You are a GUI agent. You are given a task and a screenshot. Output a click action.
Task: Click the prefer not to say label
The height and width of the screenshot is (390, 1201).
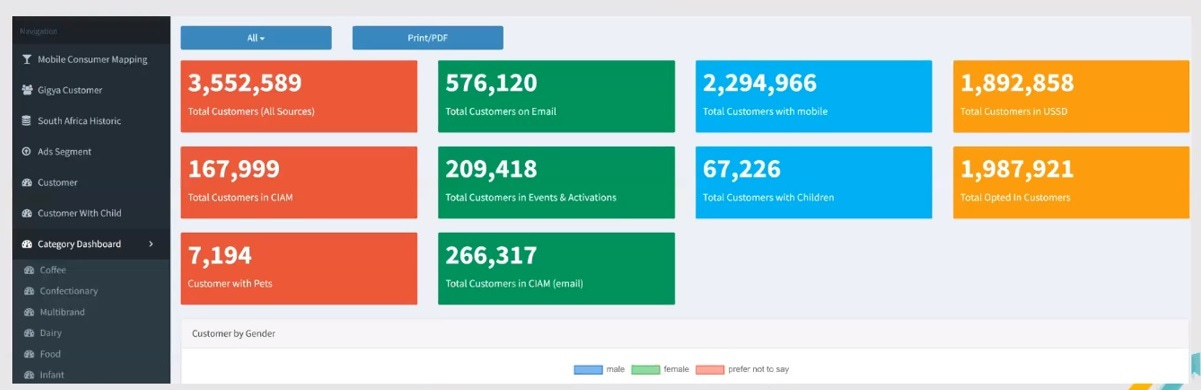pos(758,370)
